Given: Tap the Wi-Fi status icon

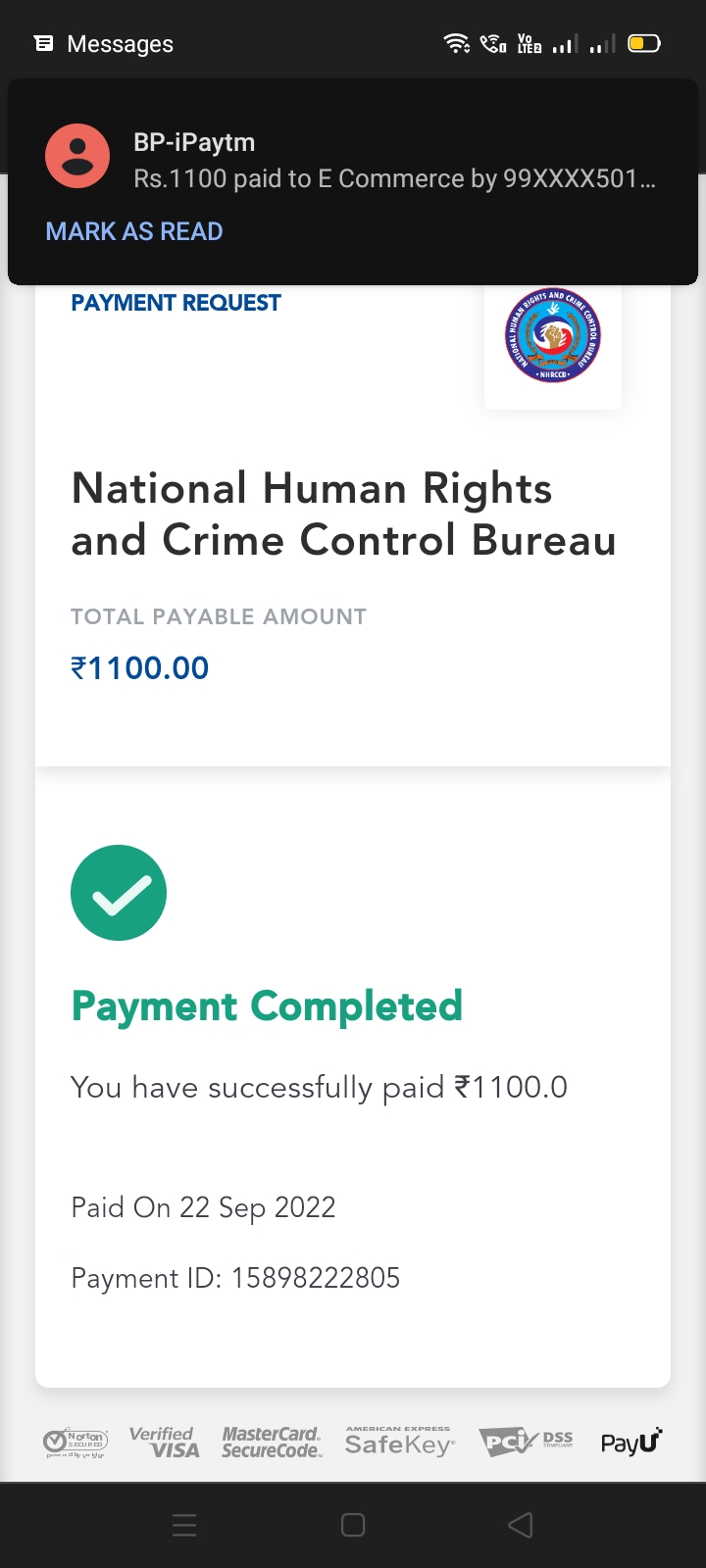Looking at the screenshot, I should 456,43.
